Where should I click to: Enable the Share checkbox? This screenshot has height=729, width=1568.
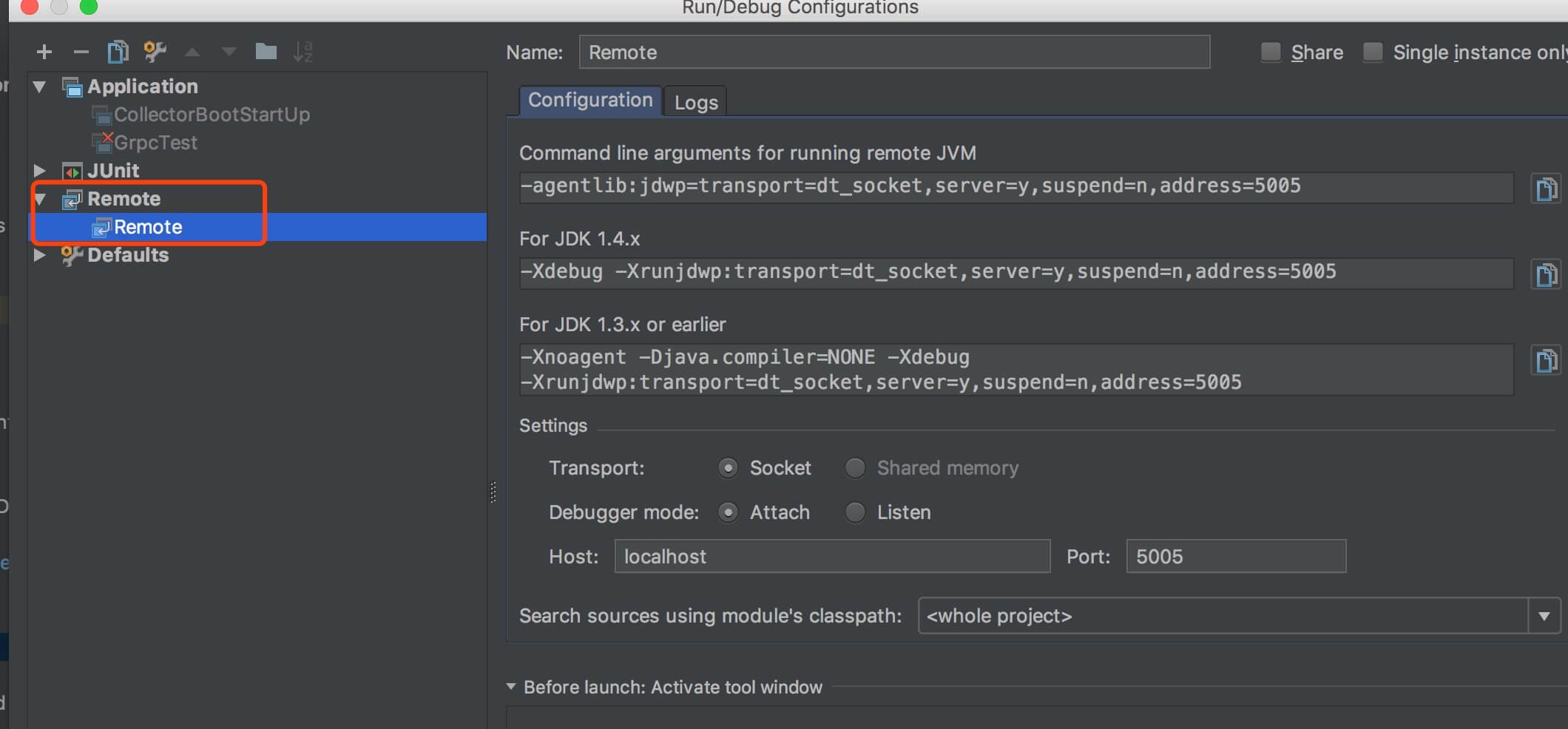1271,52
